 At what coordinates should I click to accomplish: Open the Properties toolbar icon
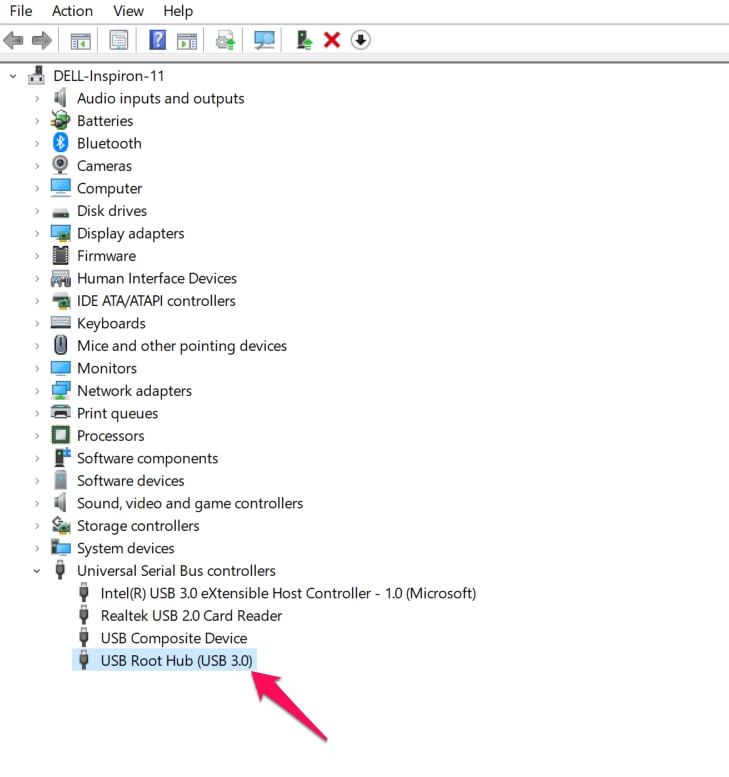tap(119, 40)
